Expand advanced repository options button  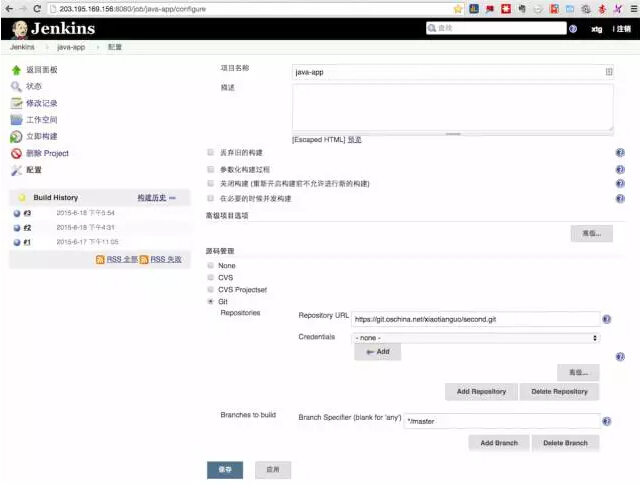coord(578,372)
